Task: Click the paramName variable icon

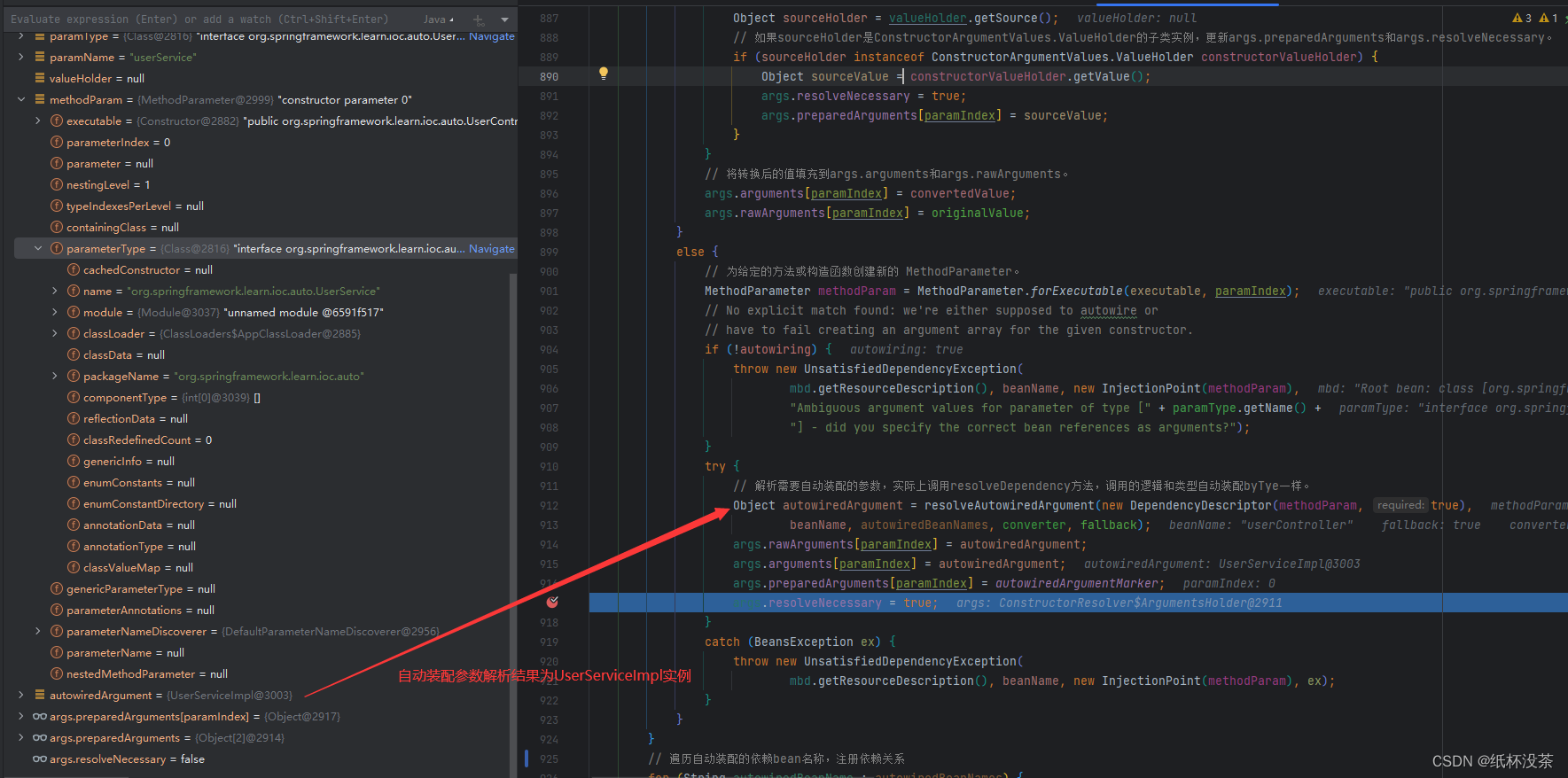Action: [x=40, y=57]
